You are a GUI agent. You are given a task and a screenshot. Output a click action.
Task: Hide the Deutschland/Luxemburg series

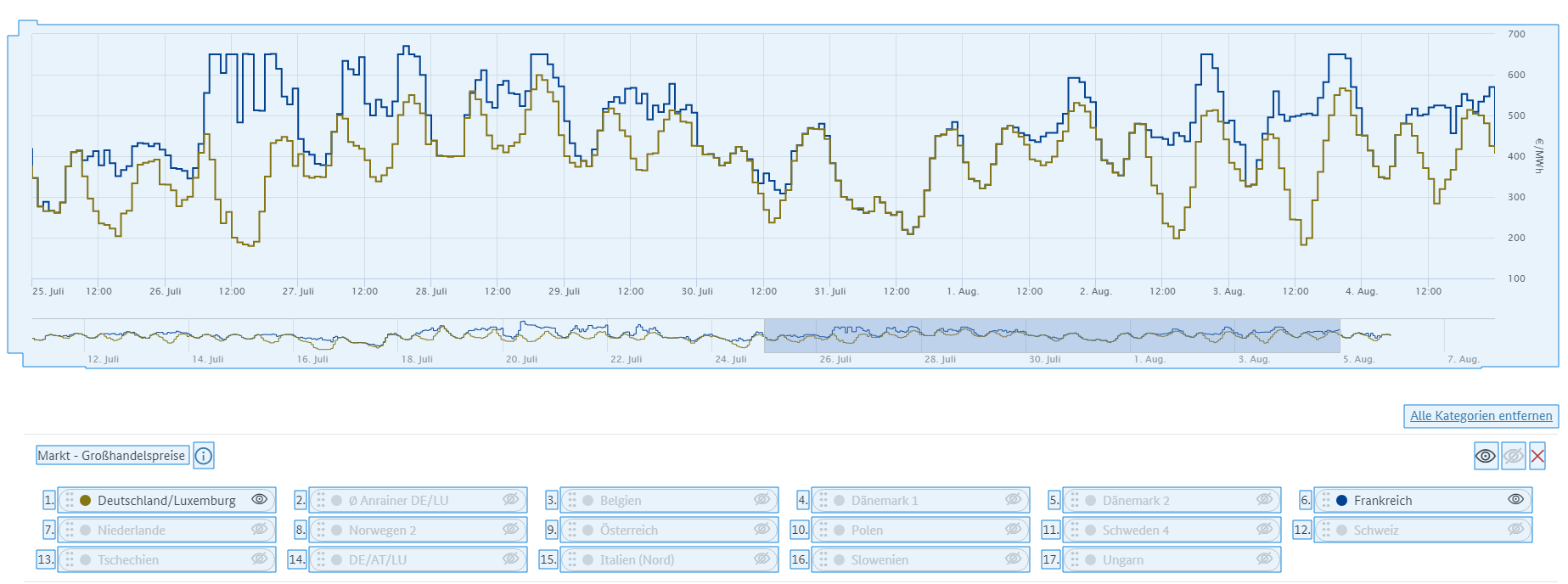(x=260, y=499)
